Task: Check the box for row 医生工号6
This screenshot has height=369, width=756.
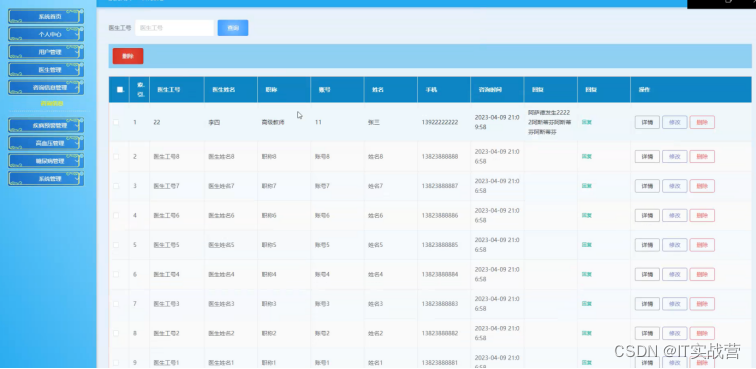Action: click(116, 215)
